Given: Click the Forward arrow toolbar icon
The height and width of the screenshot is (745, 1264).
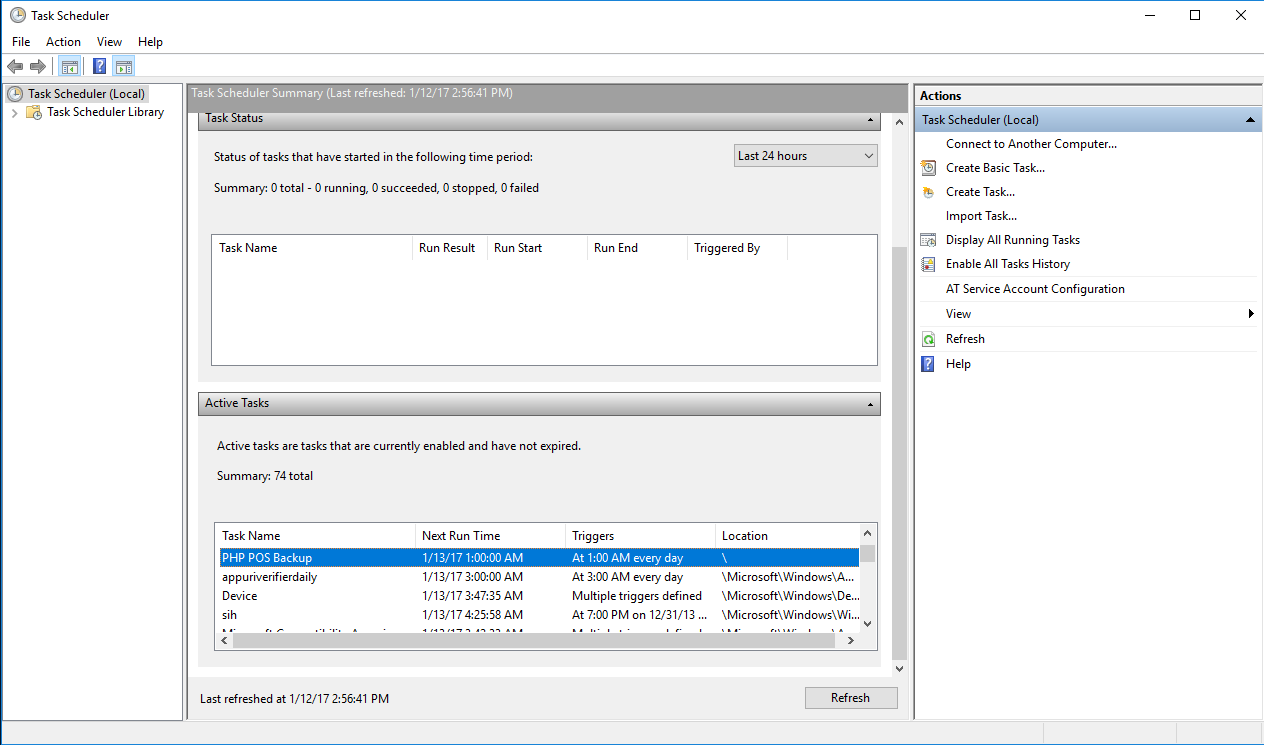Looking at the screenshot, I should 38,67.
